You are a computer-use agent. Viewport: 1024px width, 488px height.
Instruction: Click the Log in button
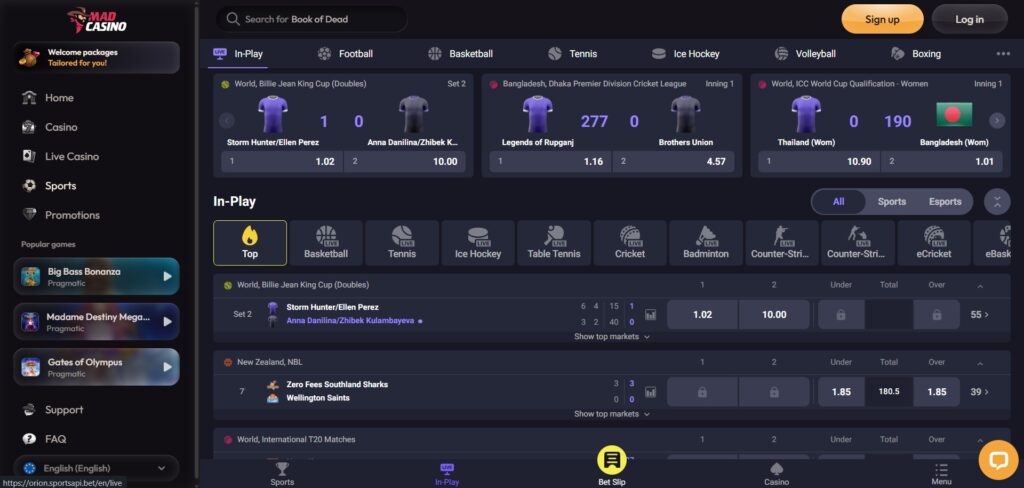point(969,19)
